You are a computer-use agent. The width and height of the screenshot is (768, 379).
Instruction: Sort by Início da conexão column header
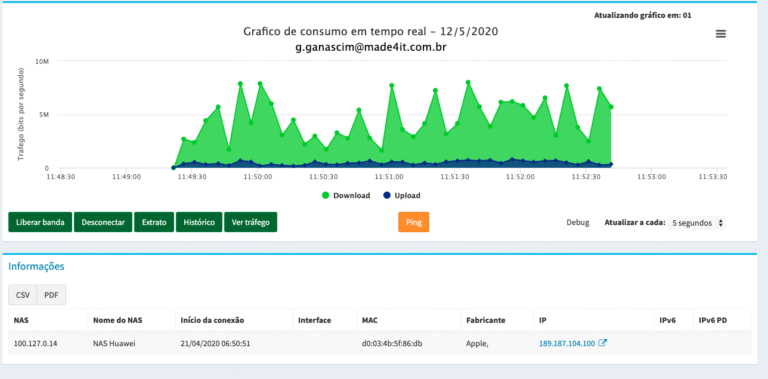click(x=234, y=320)
